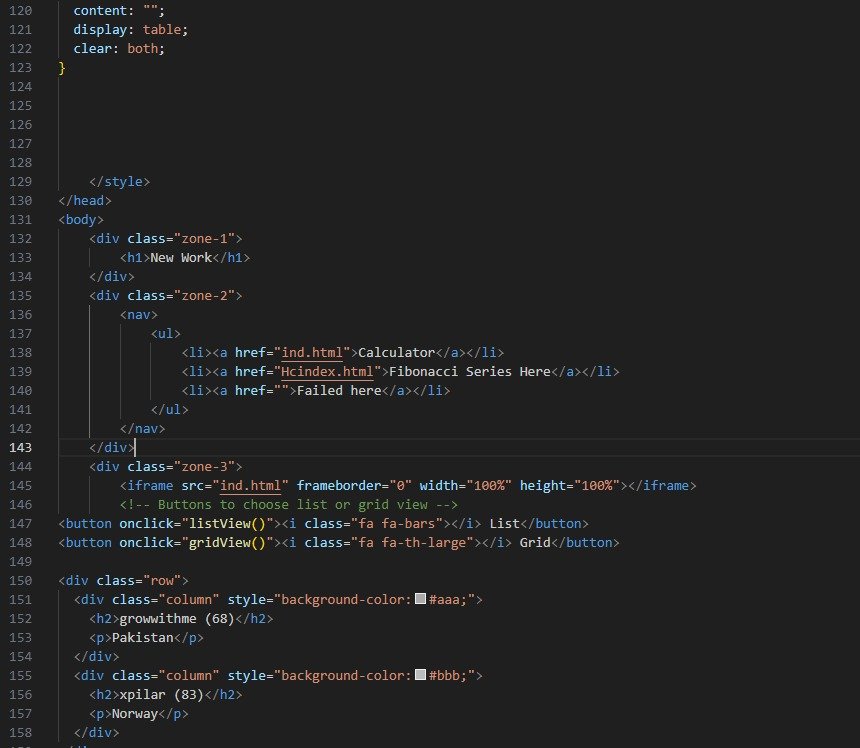The height and width of the screenshot is (748, 860).
Task: Click the closing </head> tag
Action: [x=85, y=201]
